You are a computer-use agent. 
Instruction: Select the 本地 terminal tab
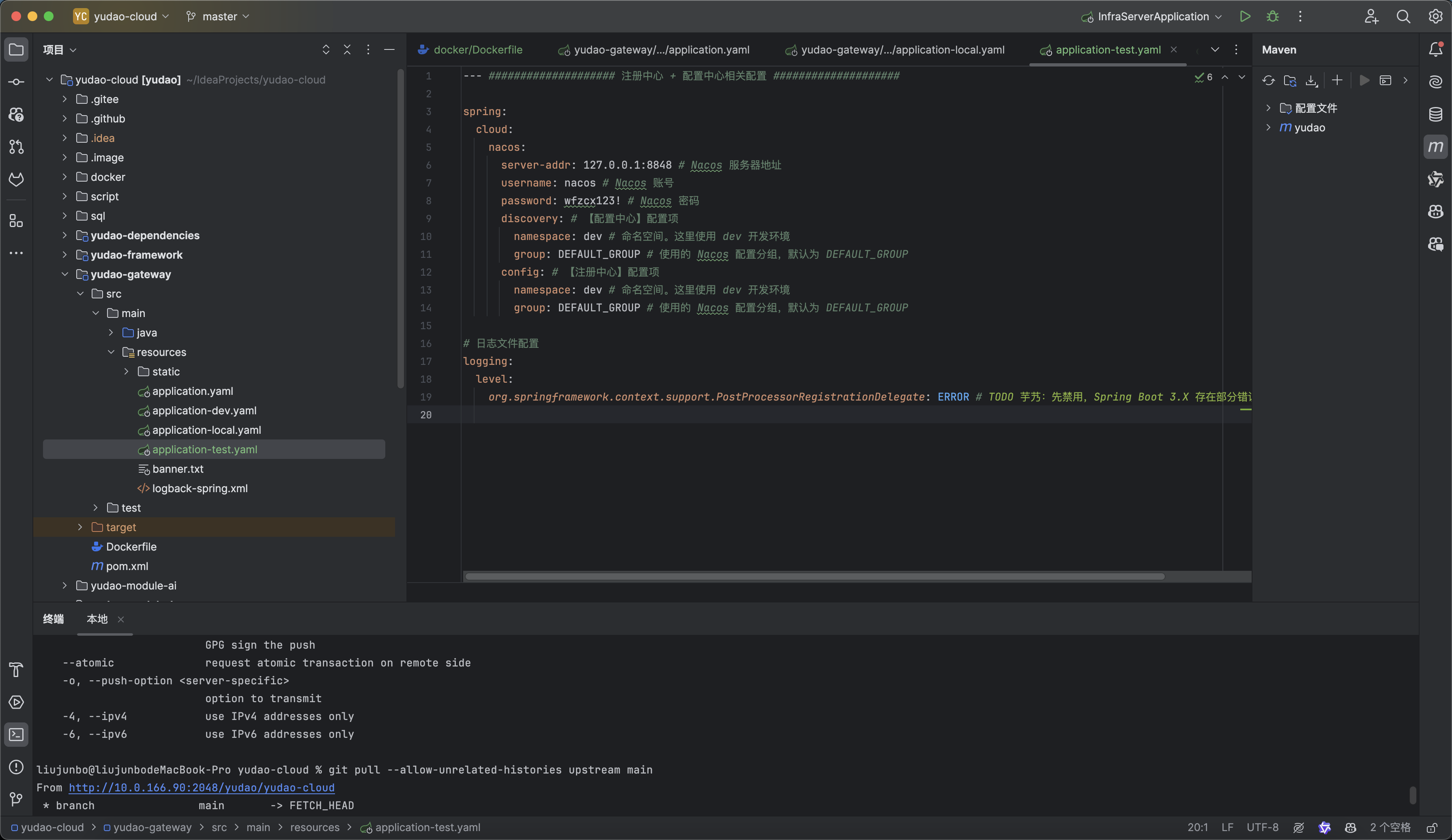[x=97, y=619]
